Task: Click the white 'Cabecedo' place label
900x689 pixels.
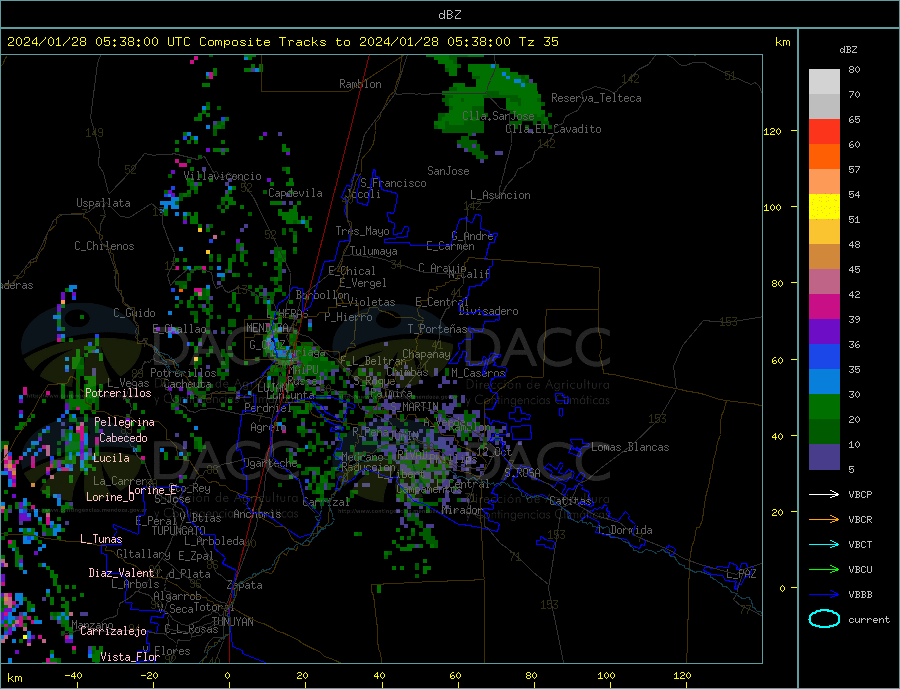Action: [123, 439]
